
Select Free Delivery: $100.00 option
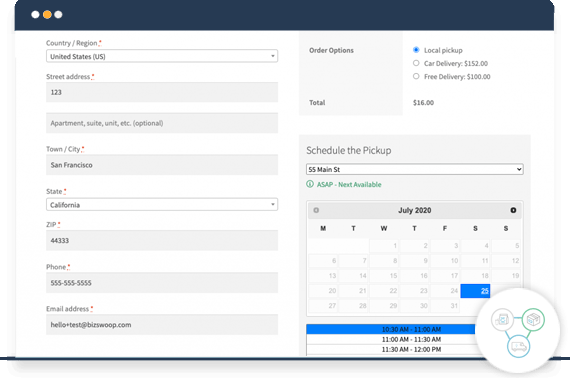tap(416, 76)
